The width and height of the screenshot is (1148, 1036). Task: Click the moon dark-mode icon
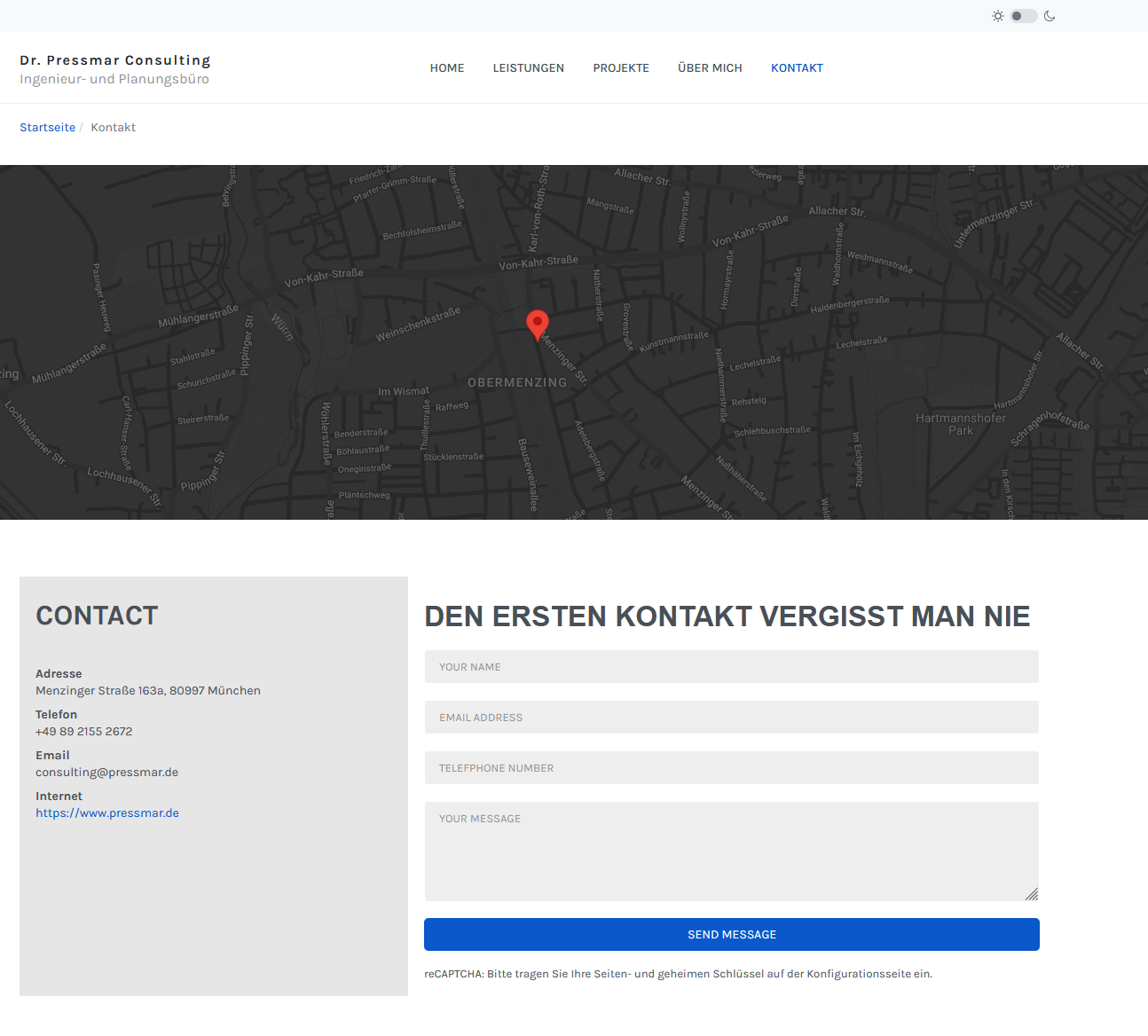[x=1050, y=16]
